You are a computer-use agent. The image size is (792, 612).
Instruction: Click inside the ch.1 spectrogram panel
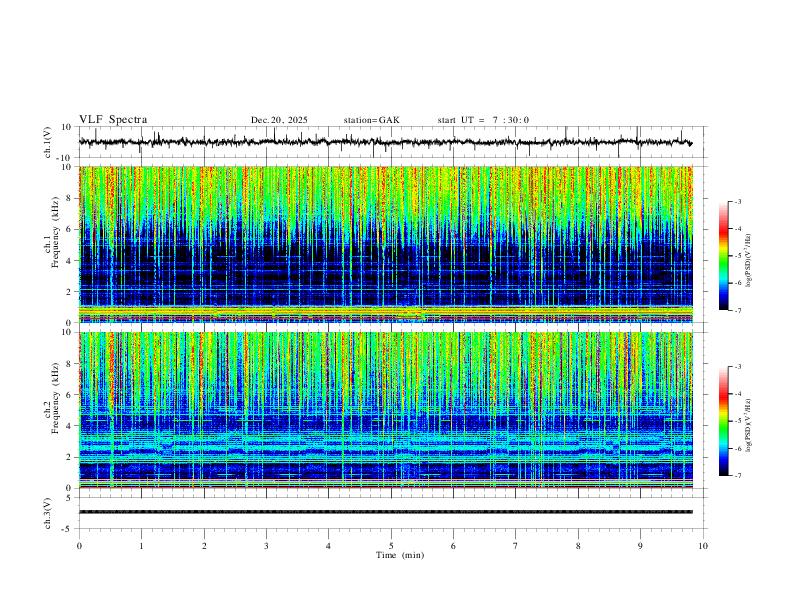(385, 244)
